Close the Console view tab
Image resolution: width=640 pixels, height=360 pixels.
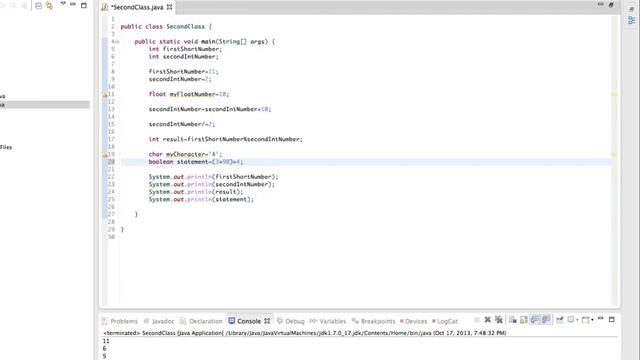point(267,321)
